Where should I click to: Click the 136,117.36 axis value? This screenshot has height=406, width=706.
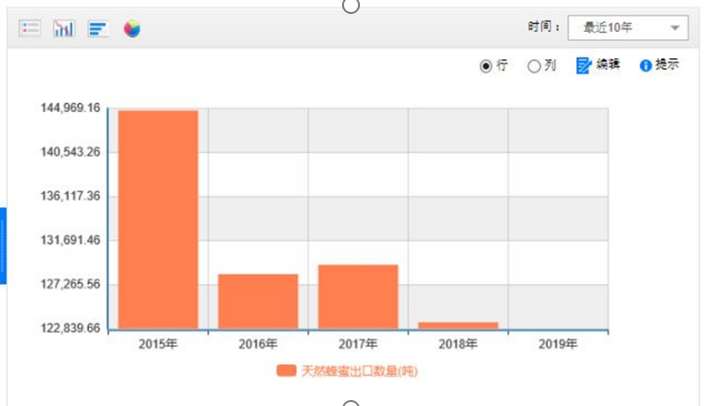(x=70, y=196)
